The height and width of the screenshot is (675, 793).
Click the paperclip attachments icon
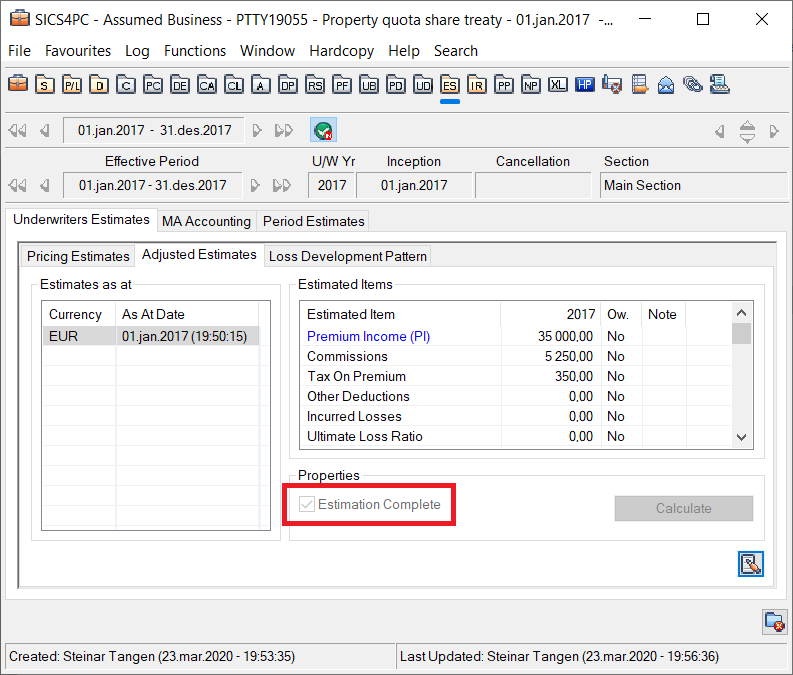tap(692, 85)
